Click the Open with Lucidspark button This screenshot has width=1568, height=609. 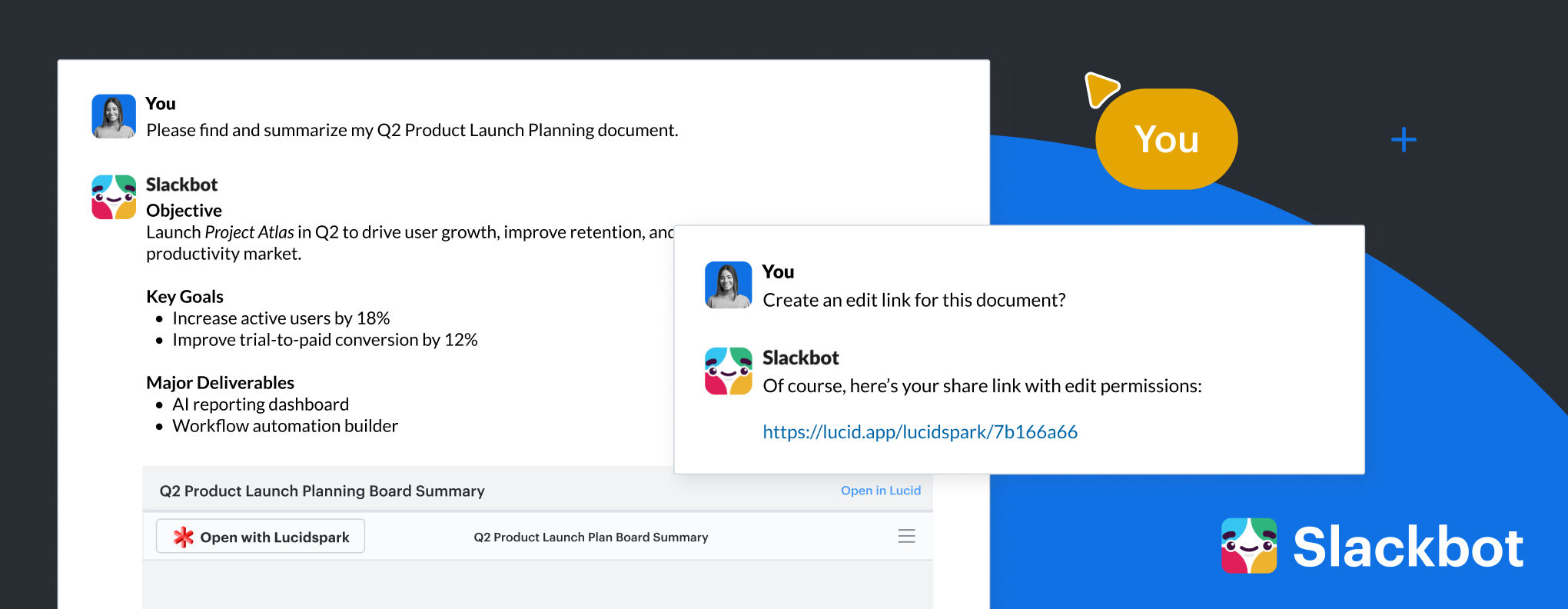[261, 537]
